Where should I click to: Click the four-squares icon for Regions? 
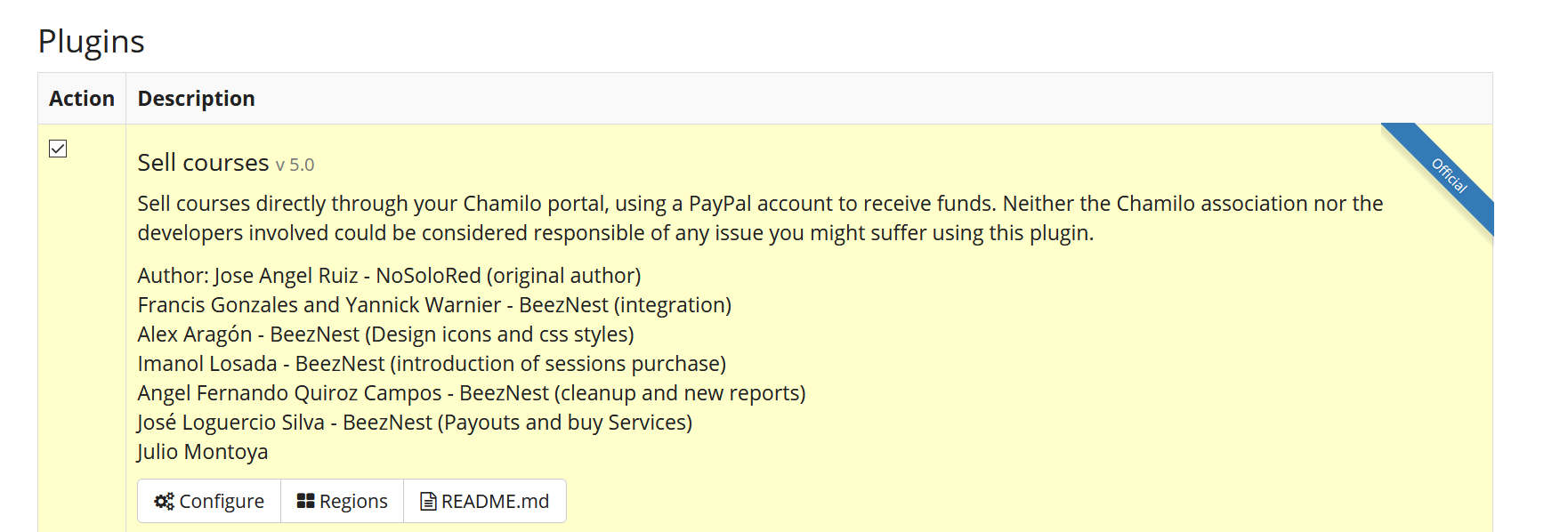[x=306, y=500]
